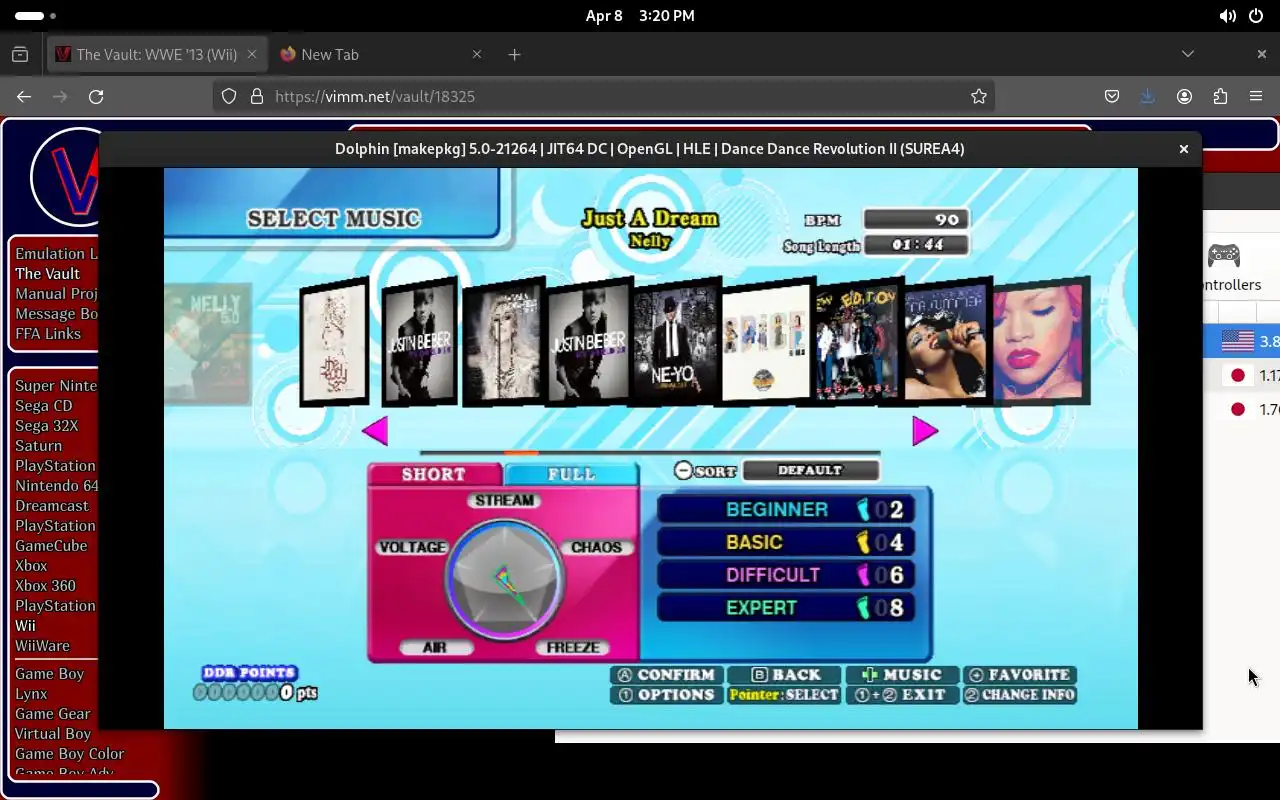The width and height of the screenshot is (1280, 800).
Task: Click the controllers gamepad icon behind Dolphin
Action: [x=1224, y=255]
